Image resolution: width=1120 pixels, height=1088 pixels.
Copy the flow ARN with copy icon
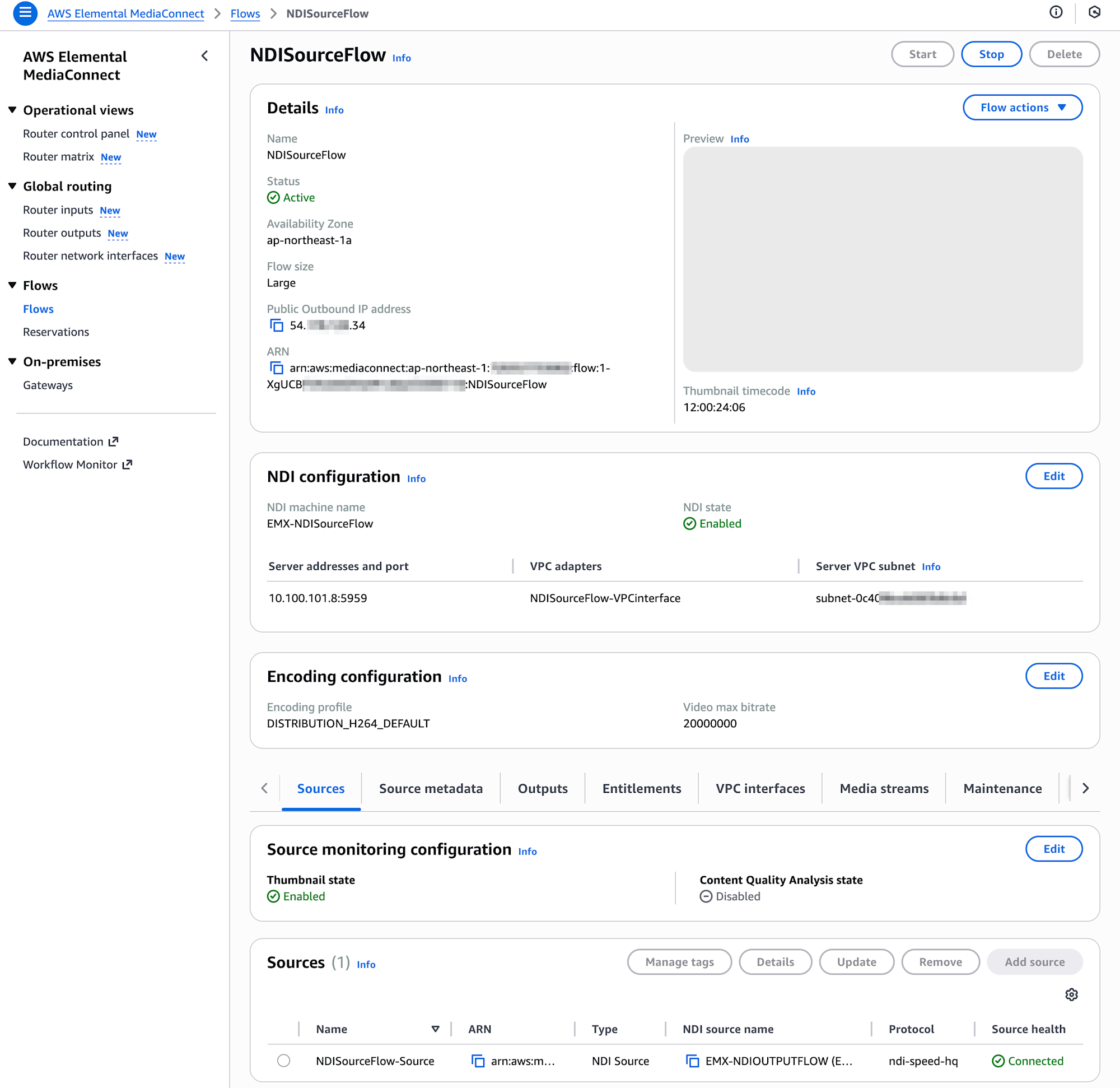277,368
